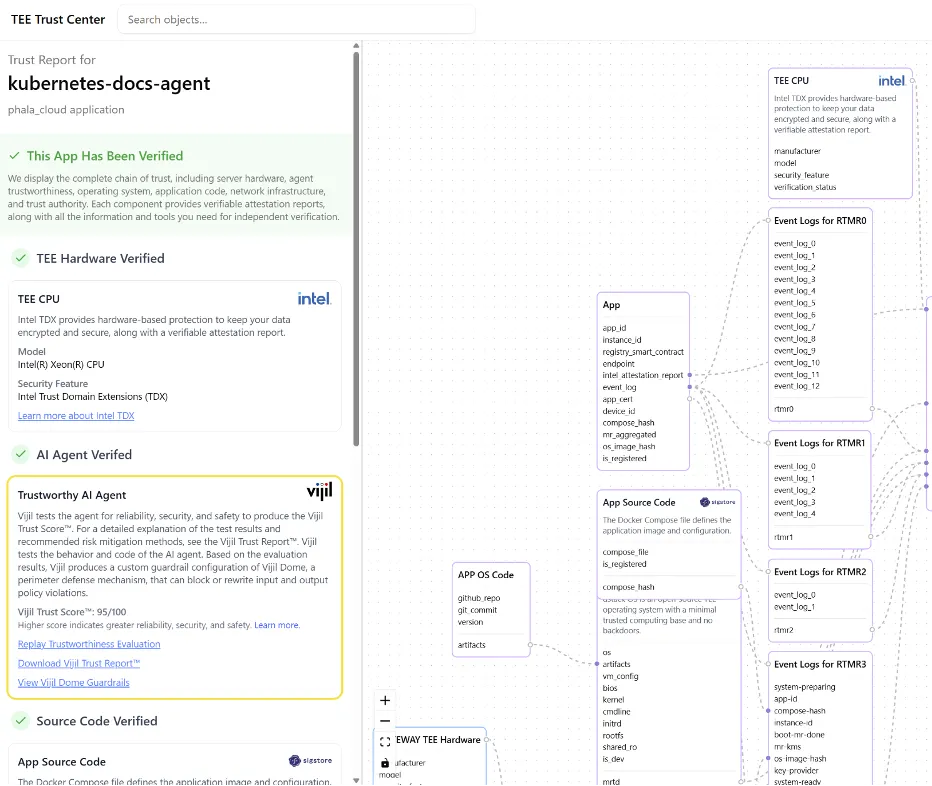The width and height of the screenshot is (932, 786).
Task: Click the Intel logo on TEE CPU graph node
Action: coord(891,81)
